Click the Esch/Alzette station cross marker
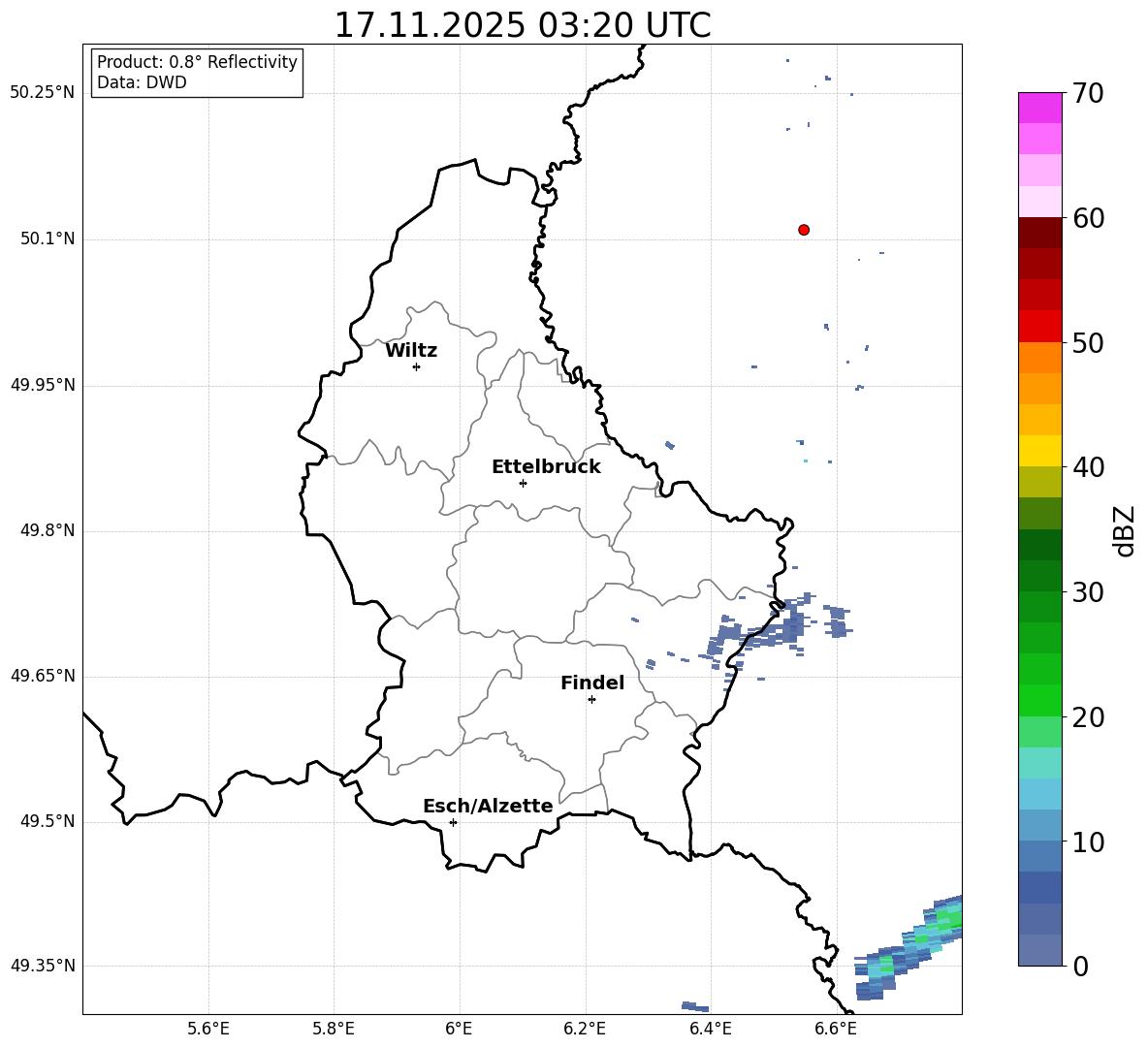Screen dimensions: 1148x1048 click(453, 822)
